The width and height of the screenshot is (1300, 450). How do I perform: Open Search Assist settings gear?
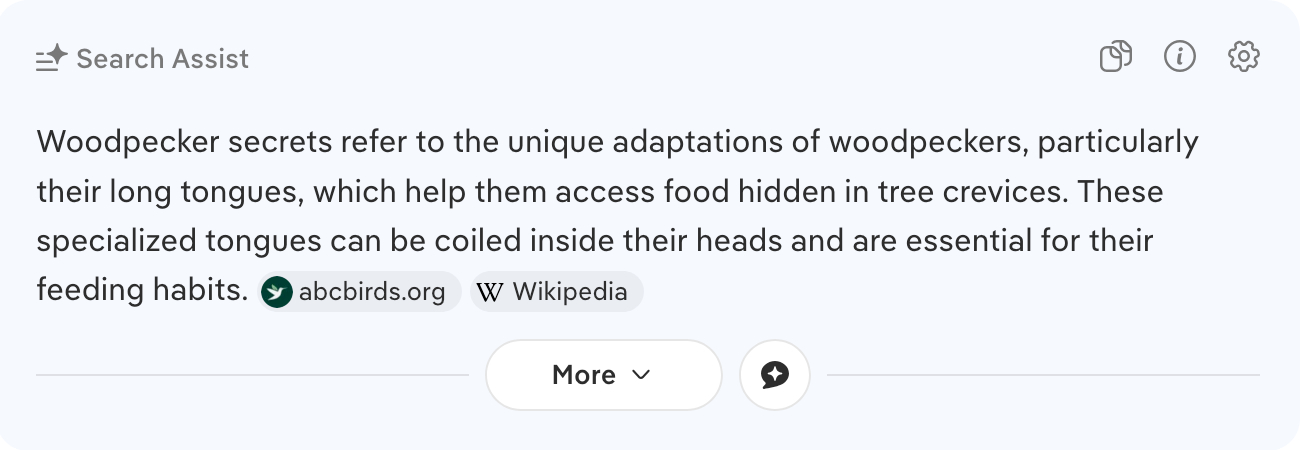click(x=1243, y=57)
